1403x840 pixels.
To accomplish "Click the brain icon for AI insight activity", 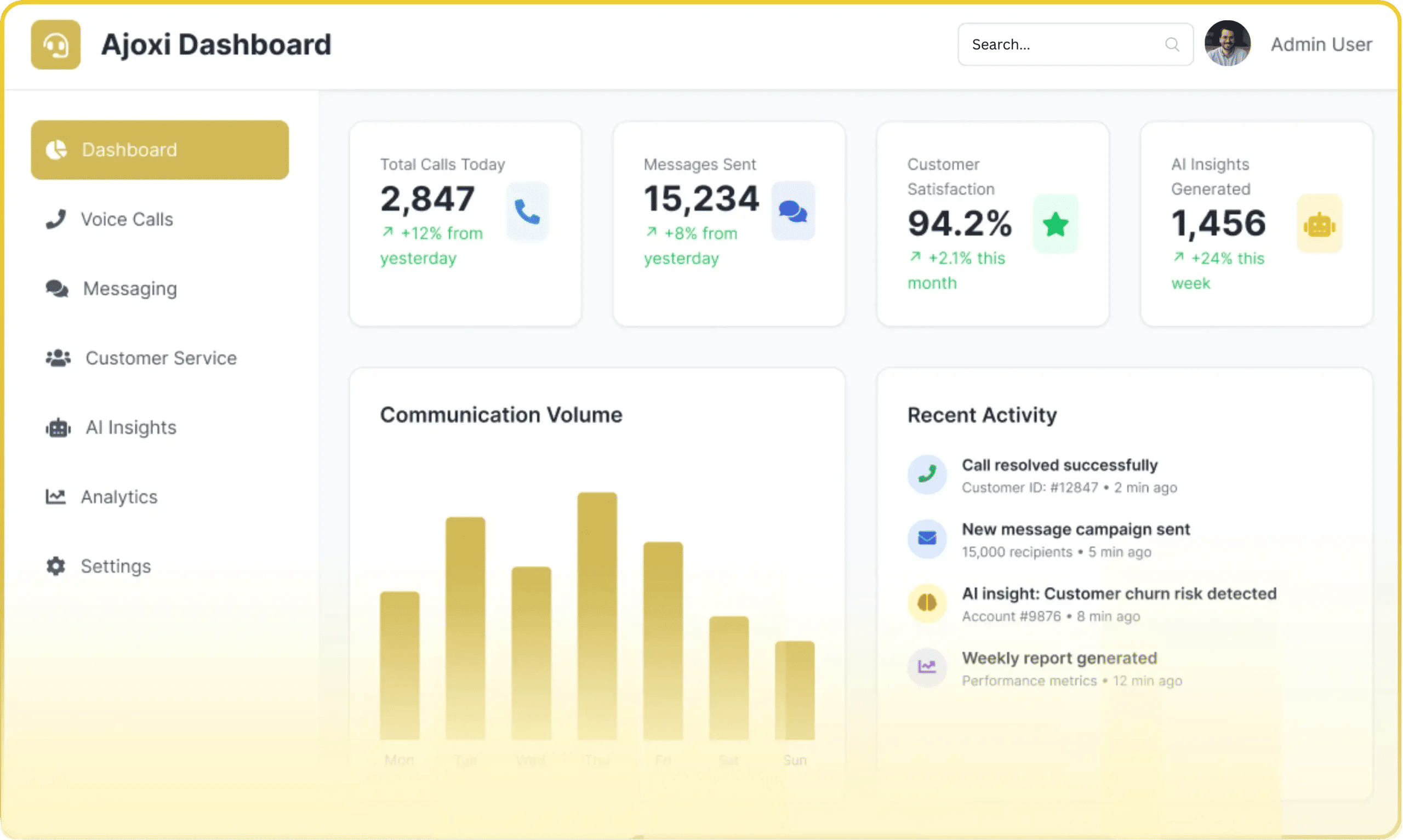I will pos(927,603).
